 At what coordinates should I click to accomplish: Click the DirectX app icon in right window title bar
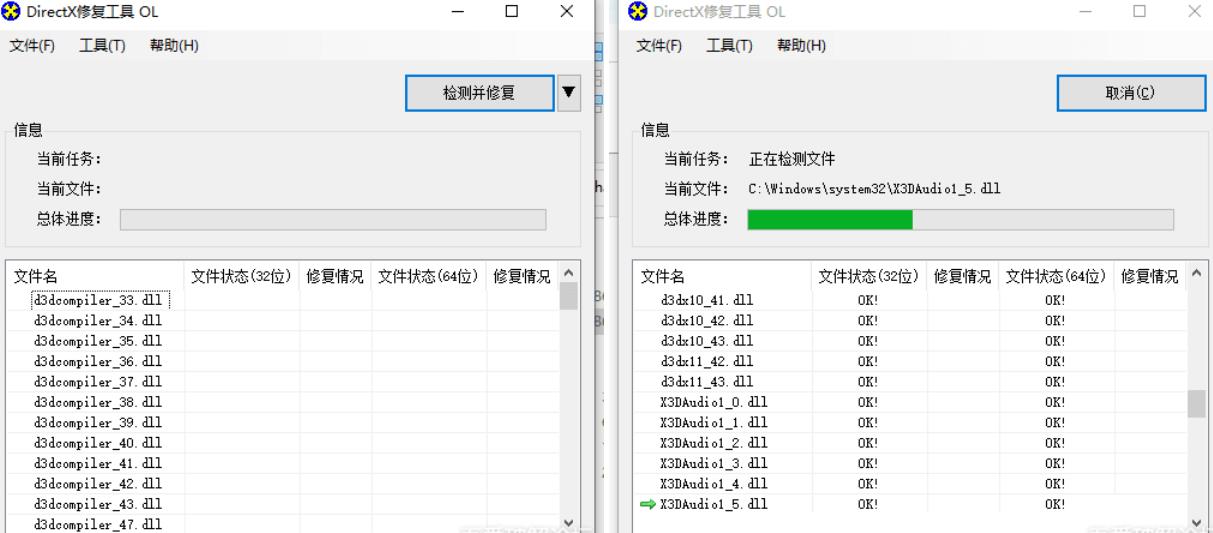click(639, 12)
